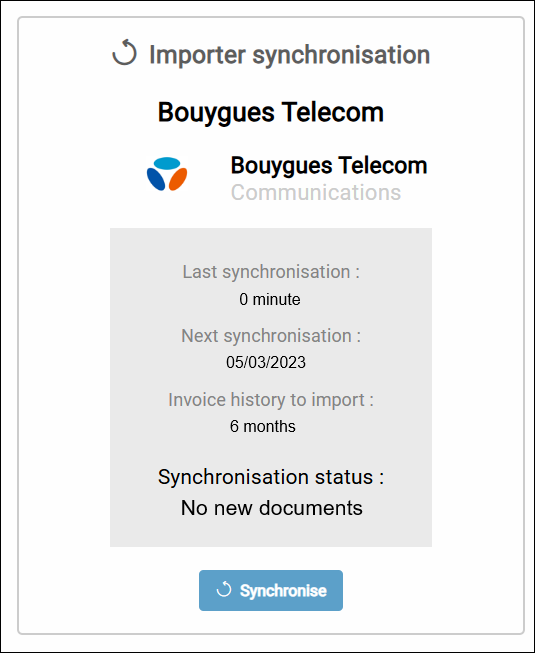The height and width of the screenshot is (653, 535).
Task: Click the Synchronise button
Action: point(271,590)
